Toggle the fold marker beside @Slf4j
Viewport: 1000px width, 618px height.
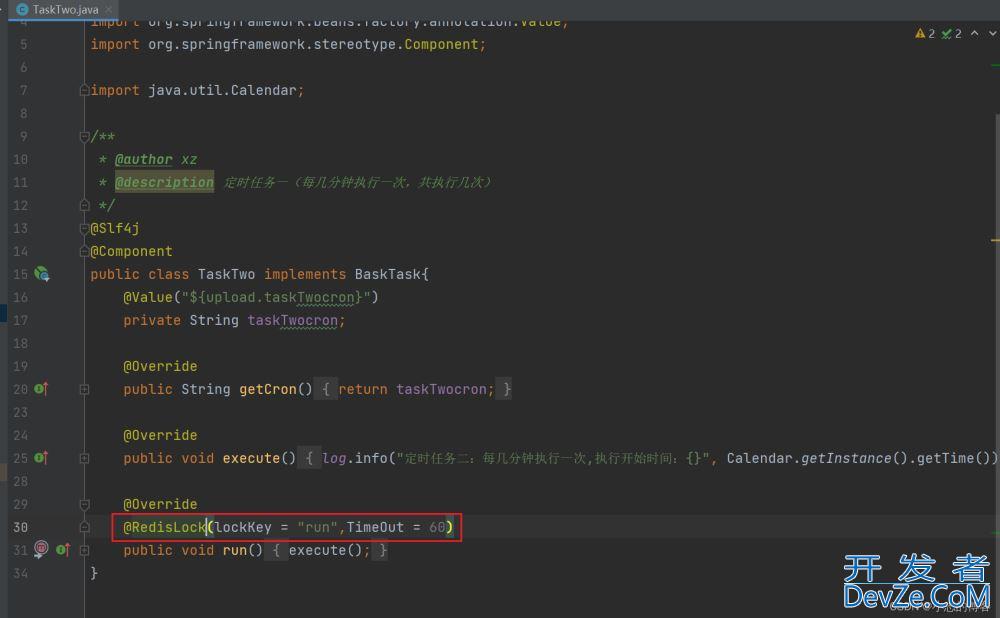(84, 228)
